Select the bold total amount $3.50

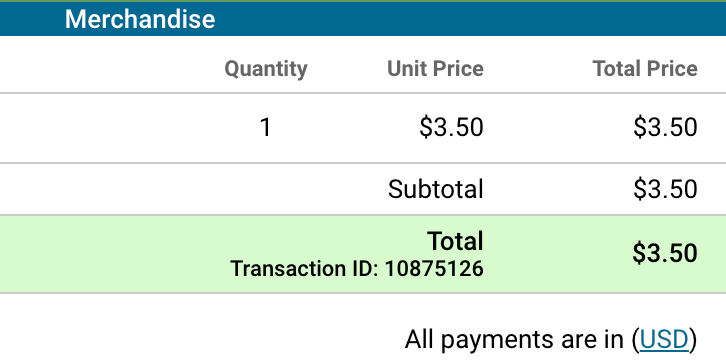coord(665,253)
